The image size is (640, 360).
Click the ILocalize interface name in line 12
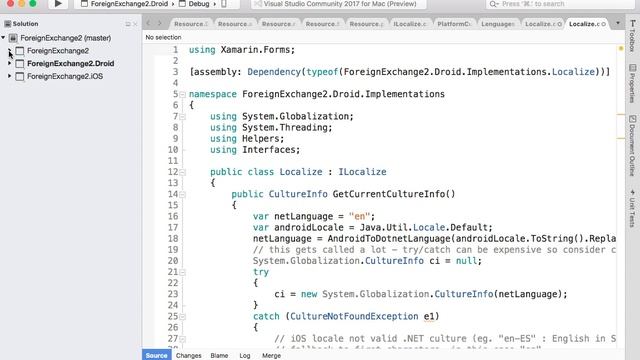(362, 172)
